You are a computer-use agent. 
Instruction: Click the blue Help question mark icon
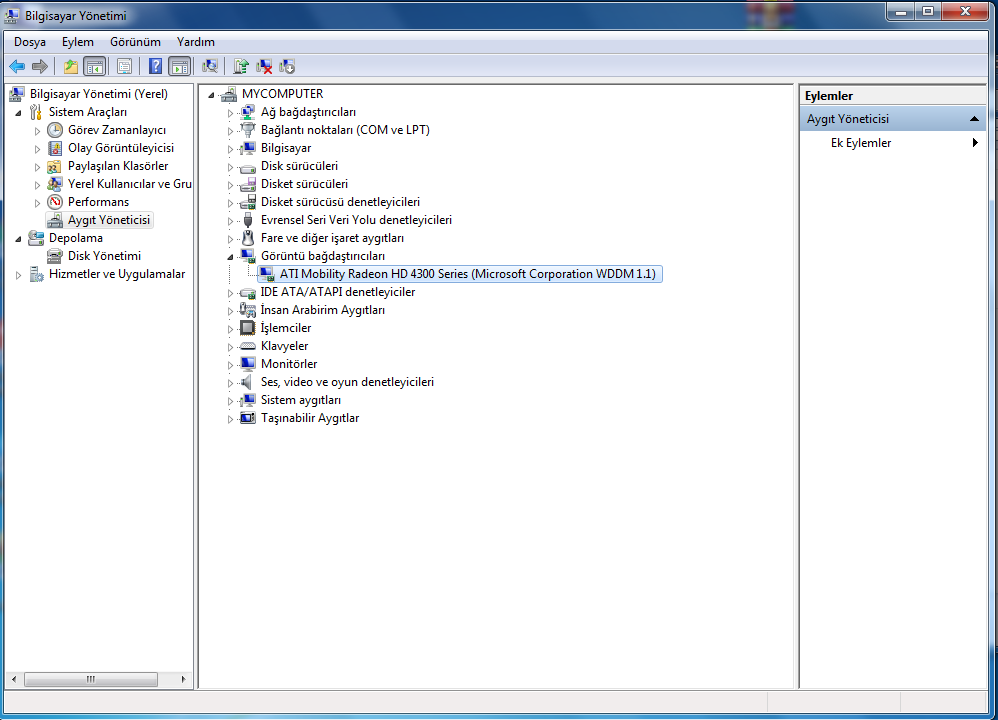(155, 66)
